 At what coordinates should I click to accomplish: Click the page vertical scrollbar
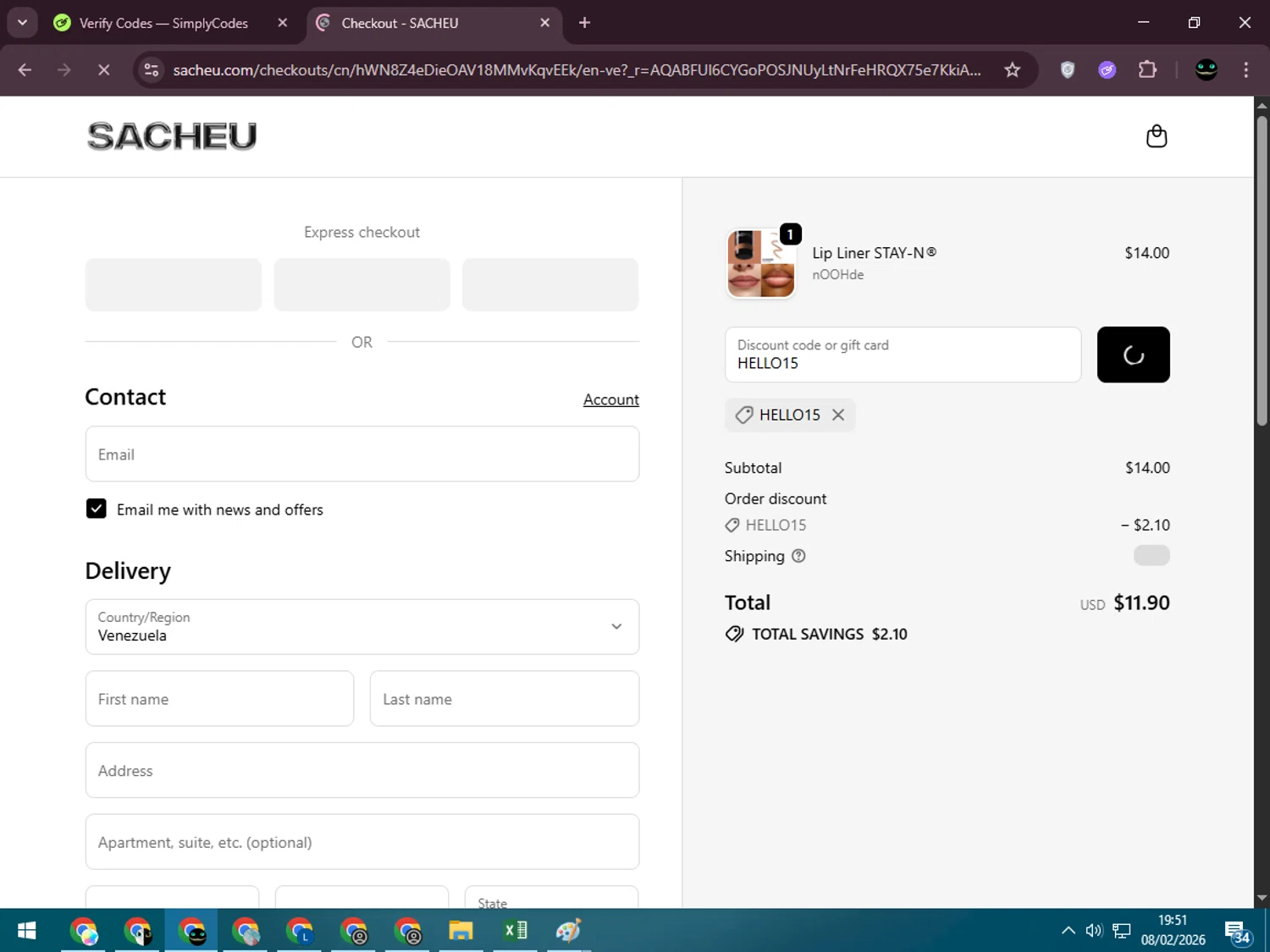click(1262, 271)
